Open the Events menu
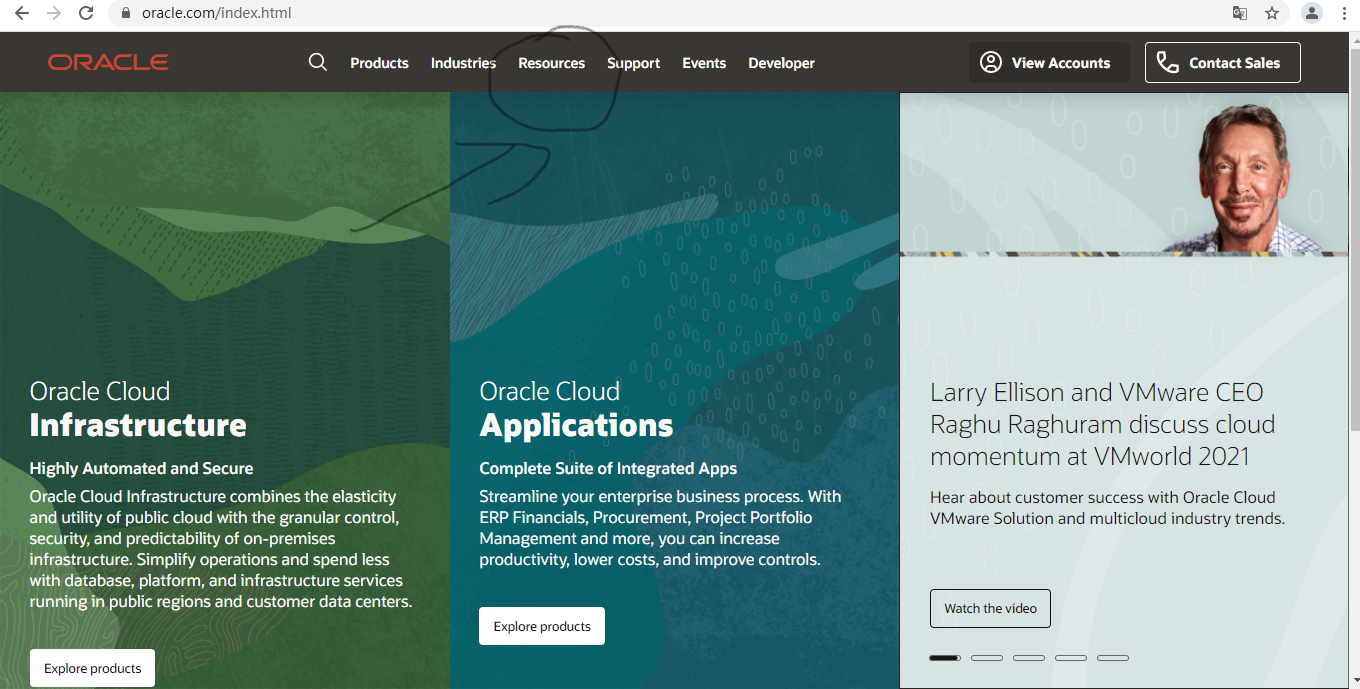The width and height of the screenshot is (1360, 689). (704, 63)
